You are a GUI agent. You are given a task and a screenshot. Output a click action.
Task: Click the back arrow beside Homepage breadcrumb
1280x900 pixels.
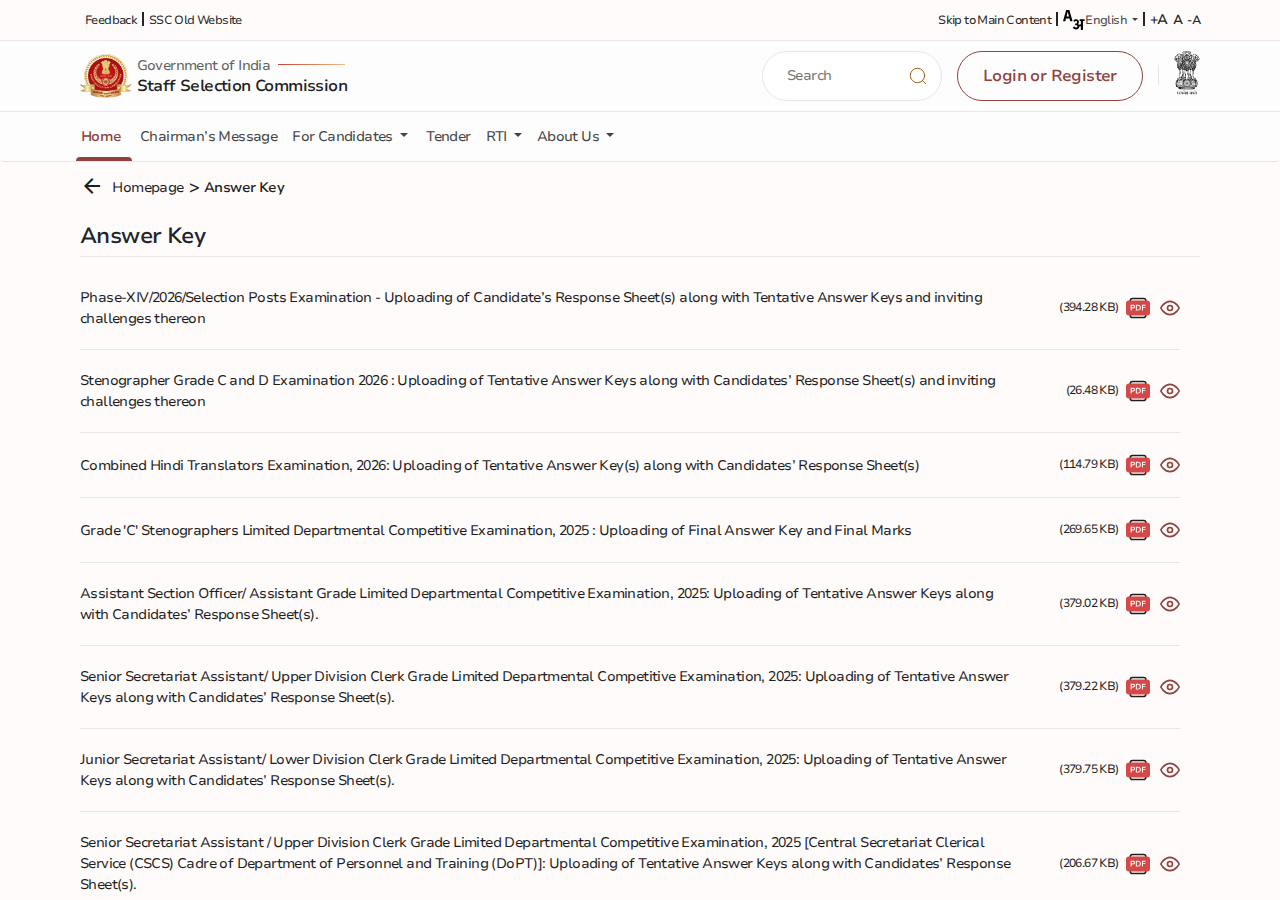point(92,187)
